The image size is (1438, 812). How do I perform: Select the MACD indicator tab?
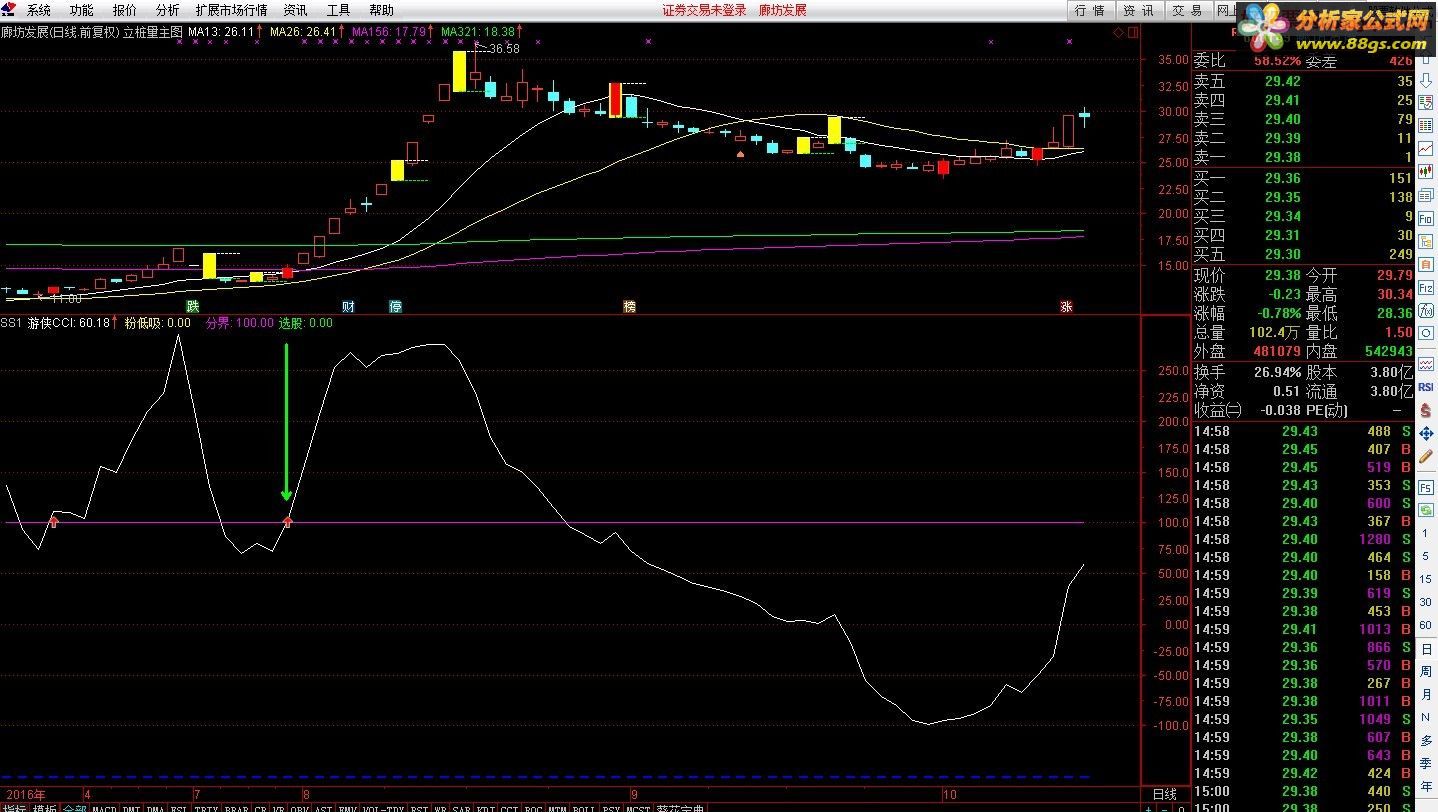[104, 805]
